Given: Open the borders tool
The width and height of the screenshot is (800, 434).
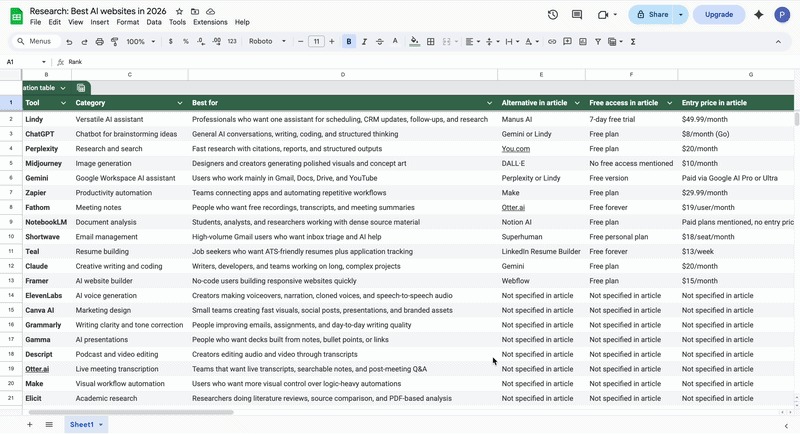Looking at the screenshot, I should coord(431,42).
